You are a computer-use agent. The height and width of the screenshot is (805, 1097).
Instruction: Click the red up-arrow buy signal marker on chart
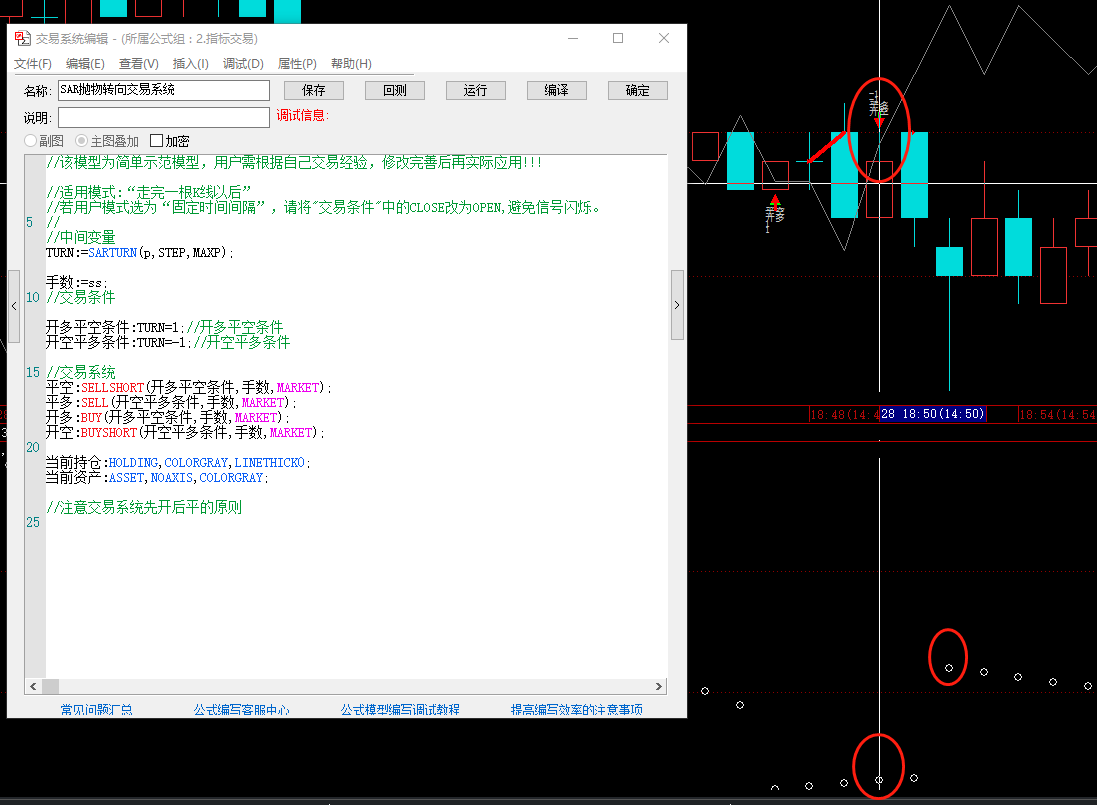[774, 201]
